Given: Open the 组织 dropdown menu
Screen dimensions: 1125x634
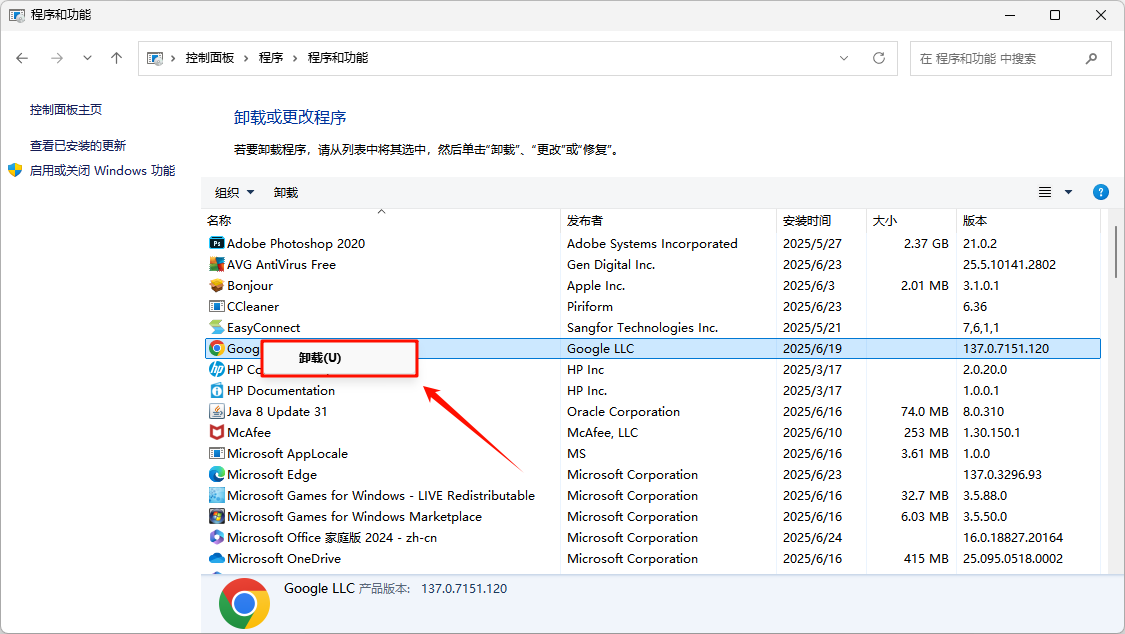Looking at the screenshot, I should click(235, 192).
